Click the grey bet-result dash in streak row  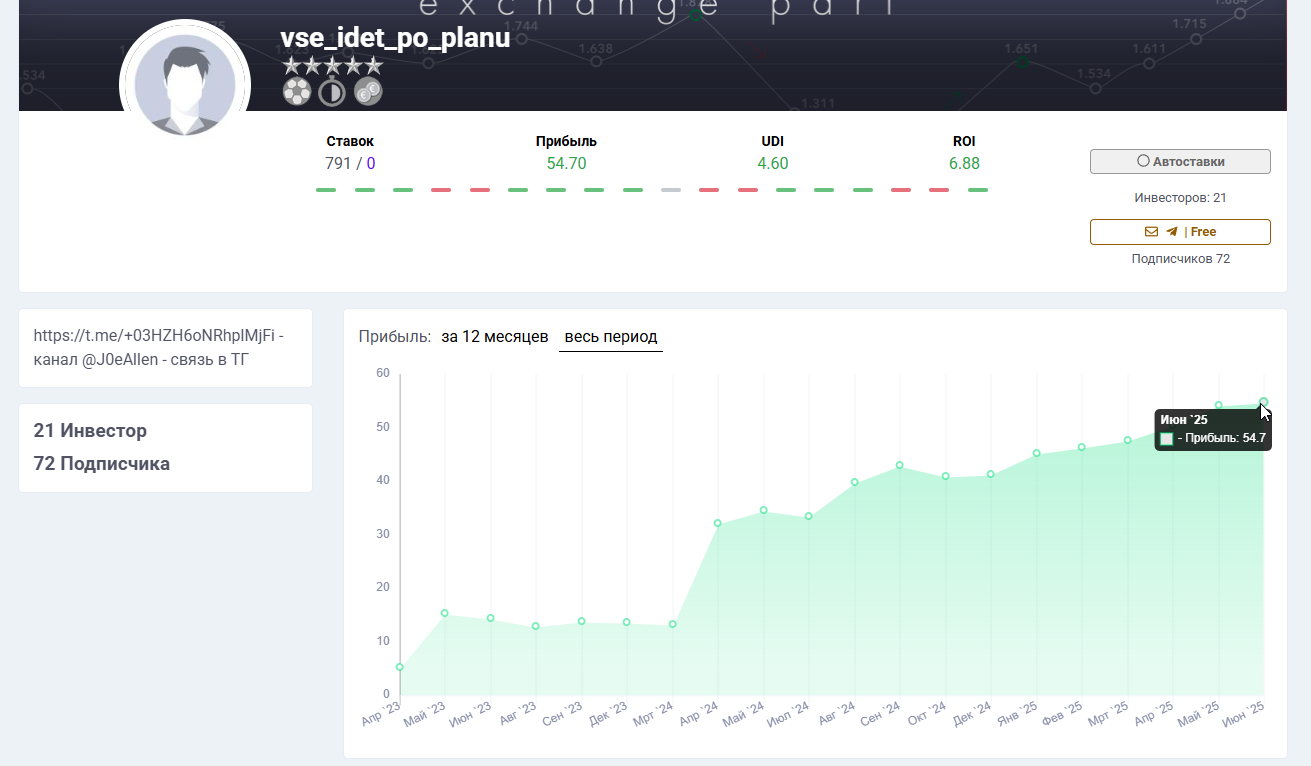click(671, 190)
